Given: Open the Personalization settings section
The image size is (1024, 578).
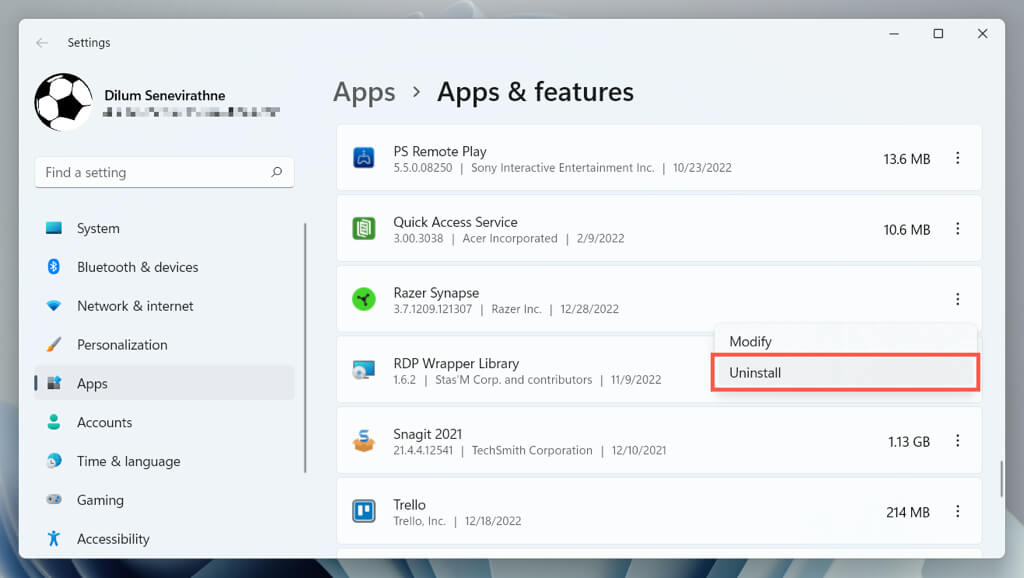Looking at the screenshot, I should tap(122, 345).
